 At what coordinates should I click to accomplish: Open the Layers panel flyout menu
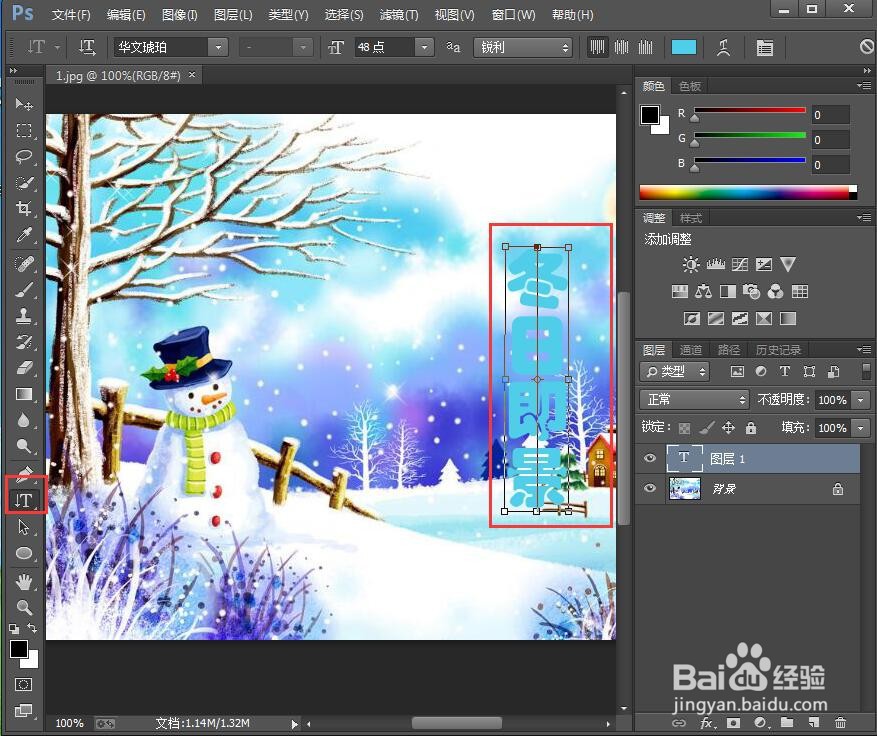[864, 350]
